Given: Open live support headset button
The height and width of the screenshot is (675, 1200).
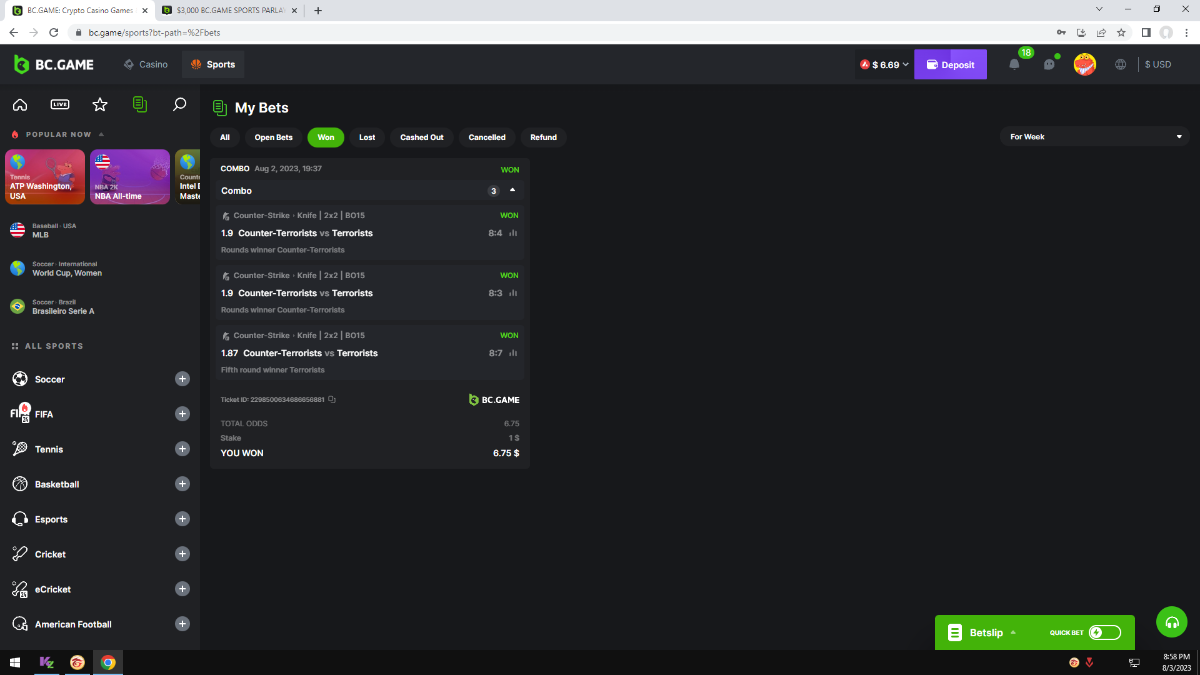Looking at the screenshot, I should click(1171, 622).
